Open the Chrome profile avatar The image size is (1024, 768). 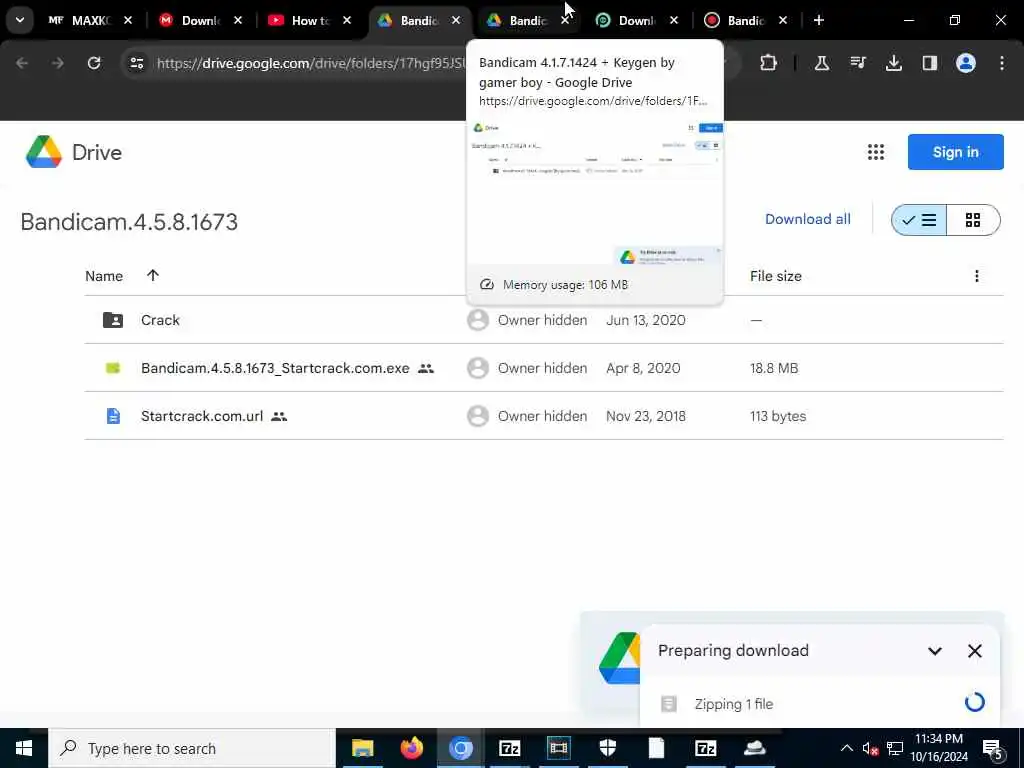coord(965,63)
